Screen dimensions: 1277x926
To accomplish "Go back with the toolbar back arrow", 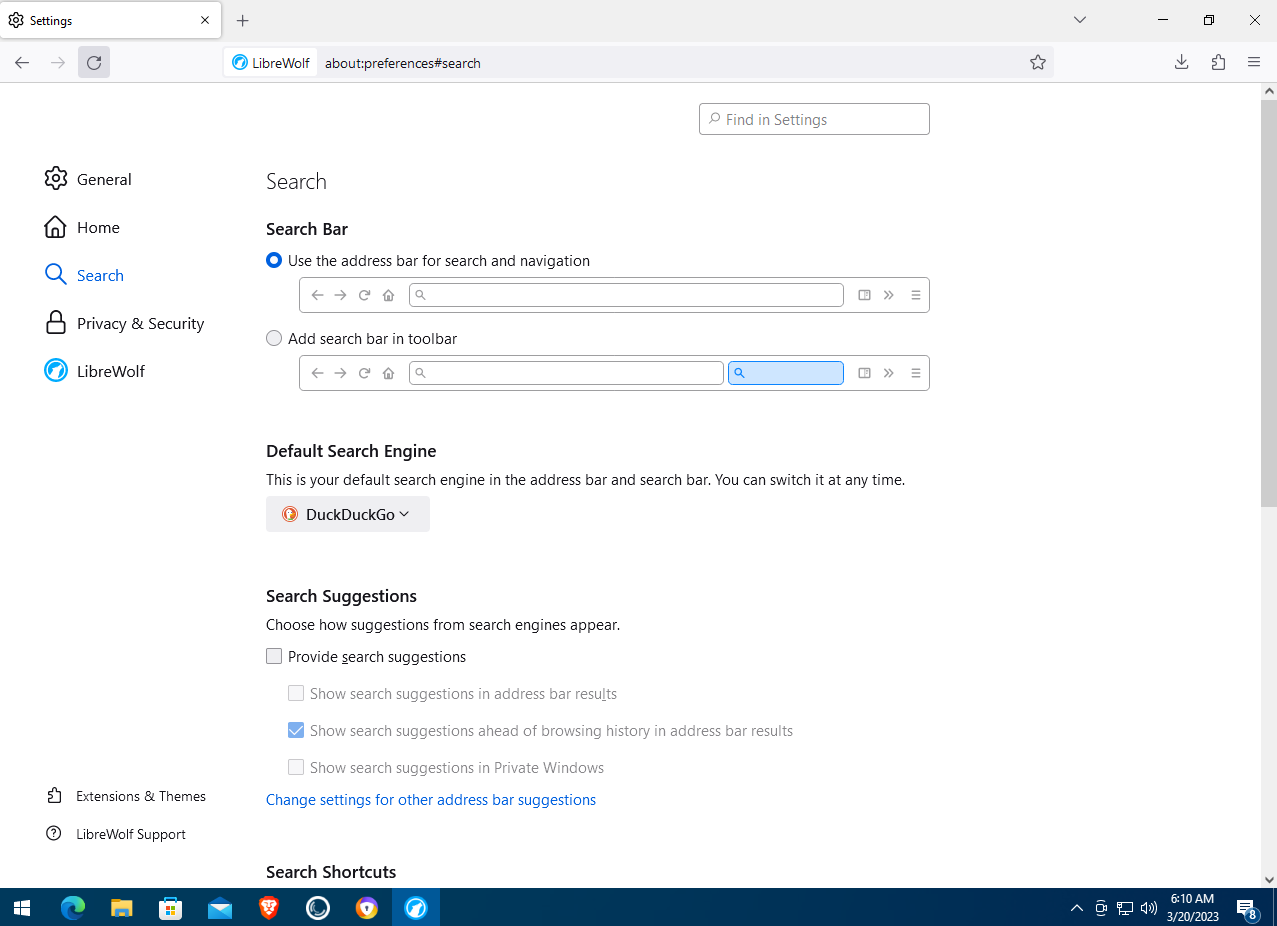I will pos(22,62).
